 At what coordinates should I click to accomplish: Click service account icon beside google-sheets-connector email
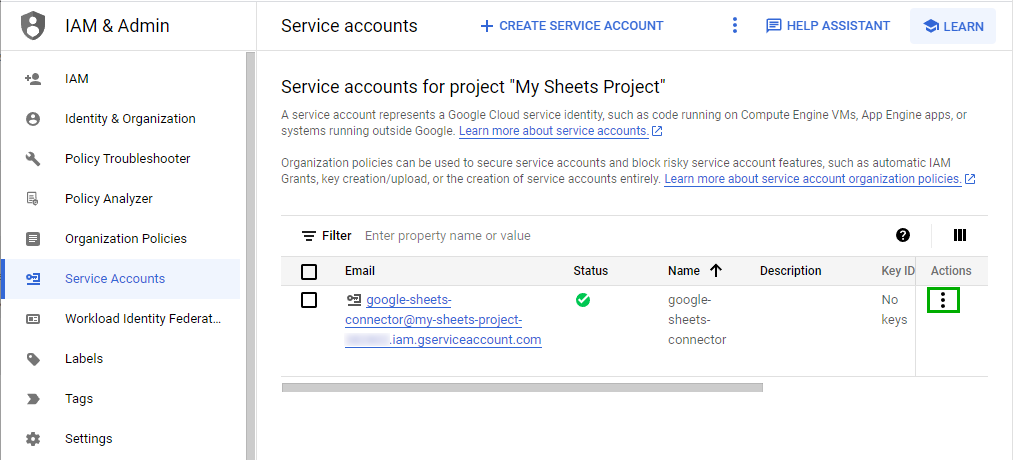354,300
